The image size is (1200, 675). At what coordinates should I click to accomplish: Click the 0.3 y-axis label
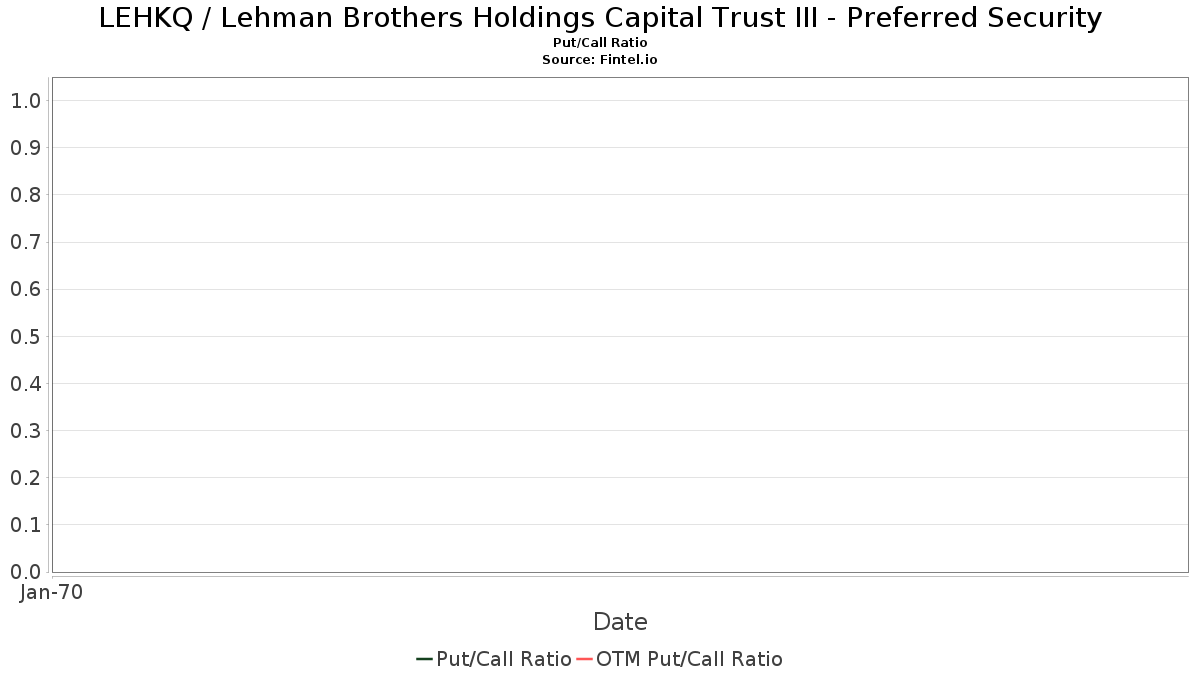(25, 431)
